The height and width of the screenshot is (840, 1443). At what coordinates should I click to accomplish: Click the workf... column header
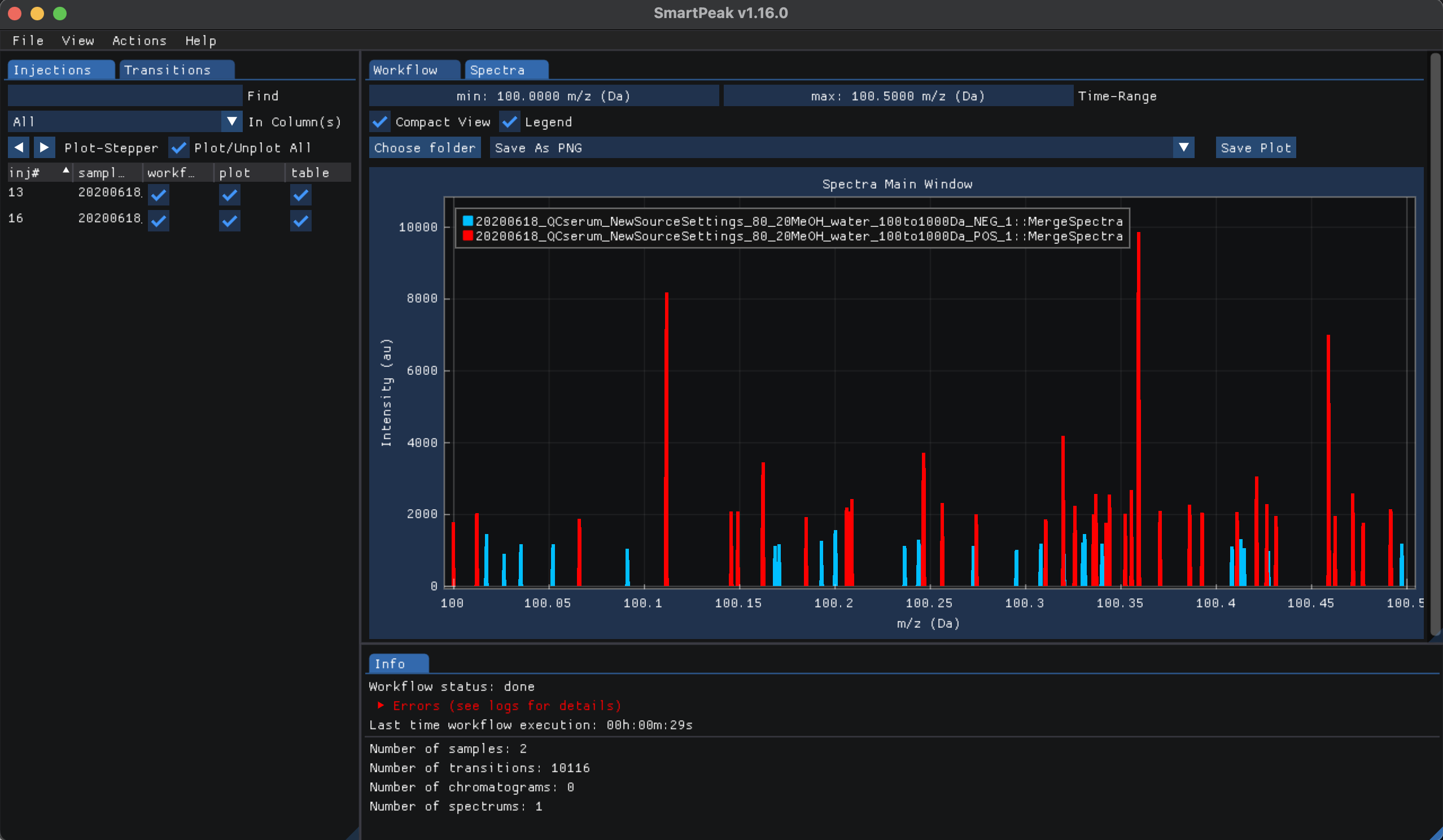[178, 173]
